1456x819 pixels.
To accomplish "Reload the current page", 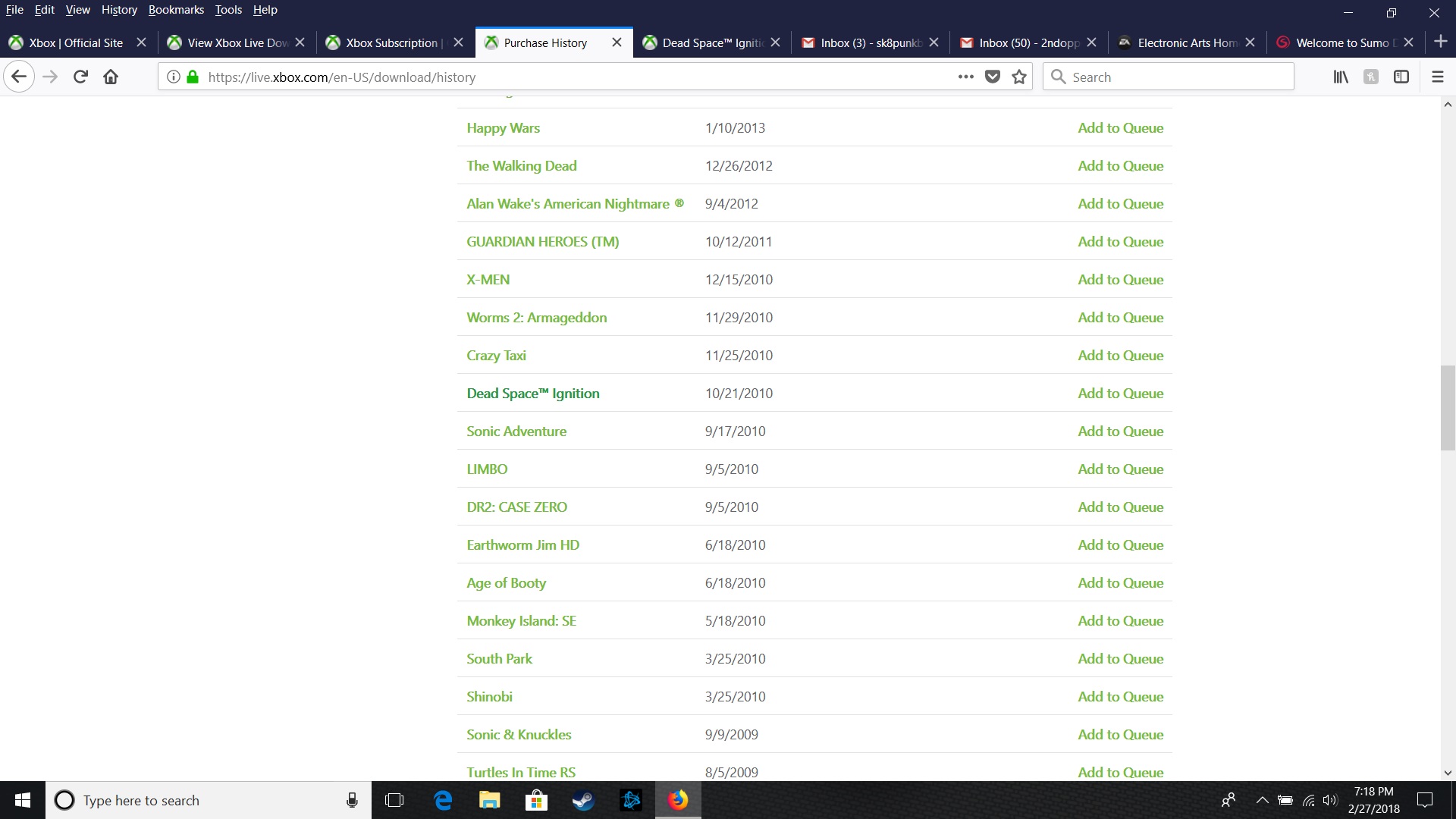I will pyautogui.click(x=80, y=77).
